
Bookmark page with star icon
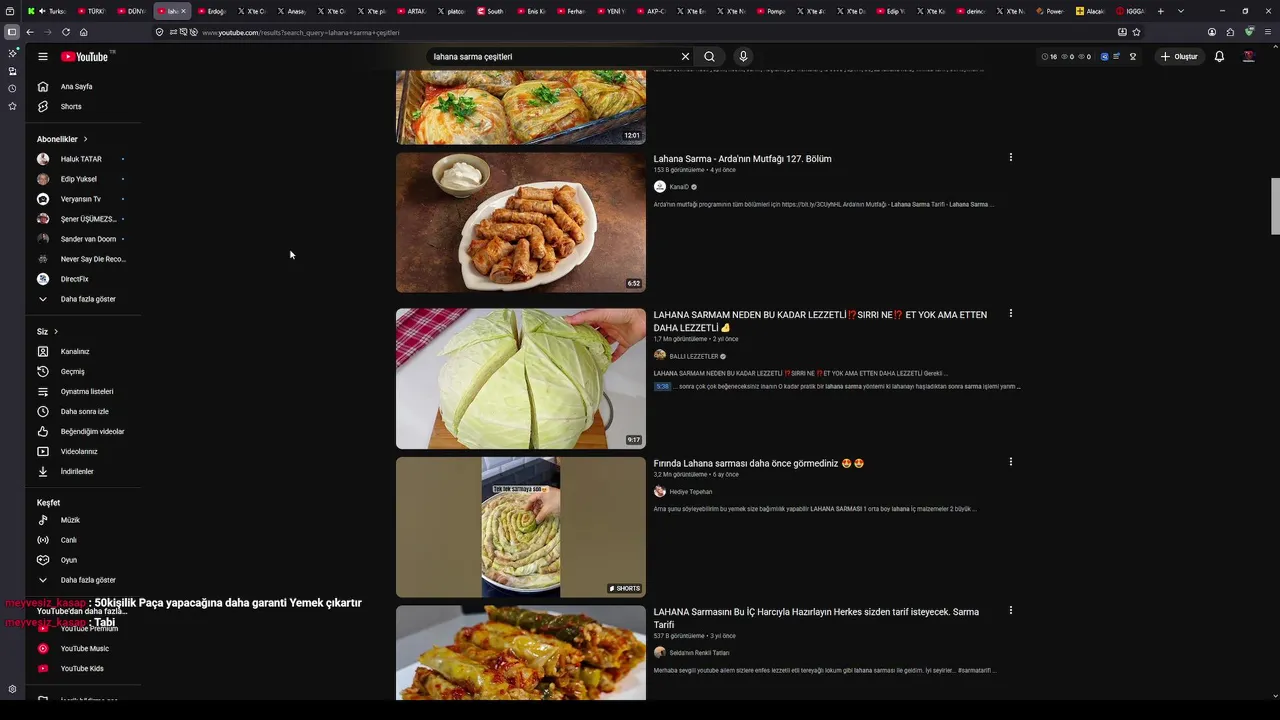coord(1137,32)
